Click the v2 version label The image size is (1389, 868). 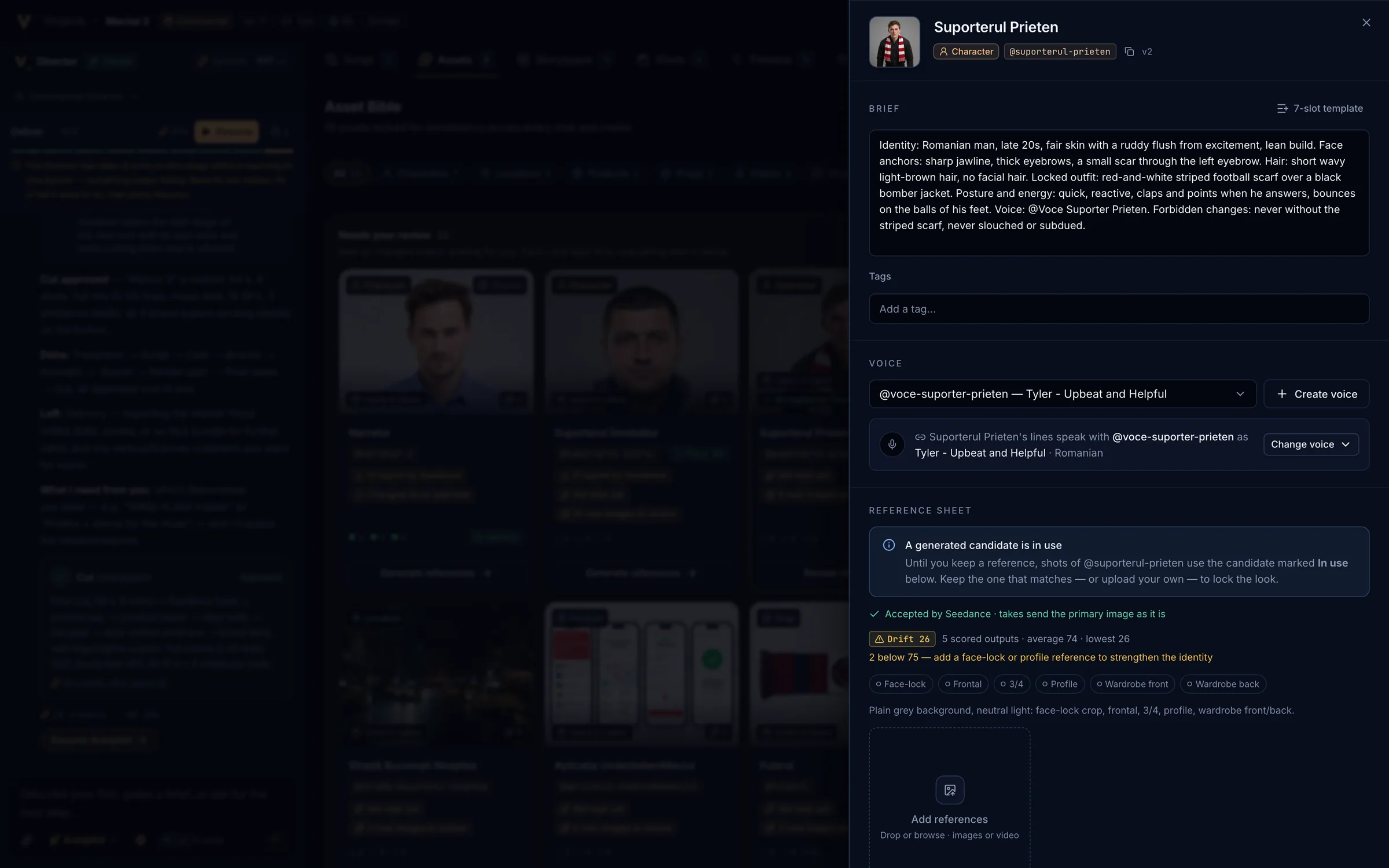(1147, 52)
